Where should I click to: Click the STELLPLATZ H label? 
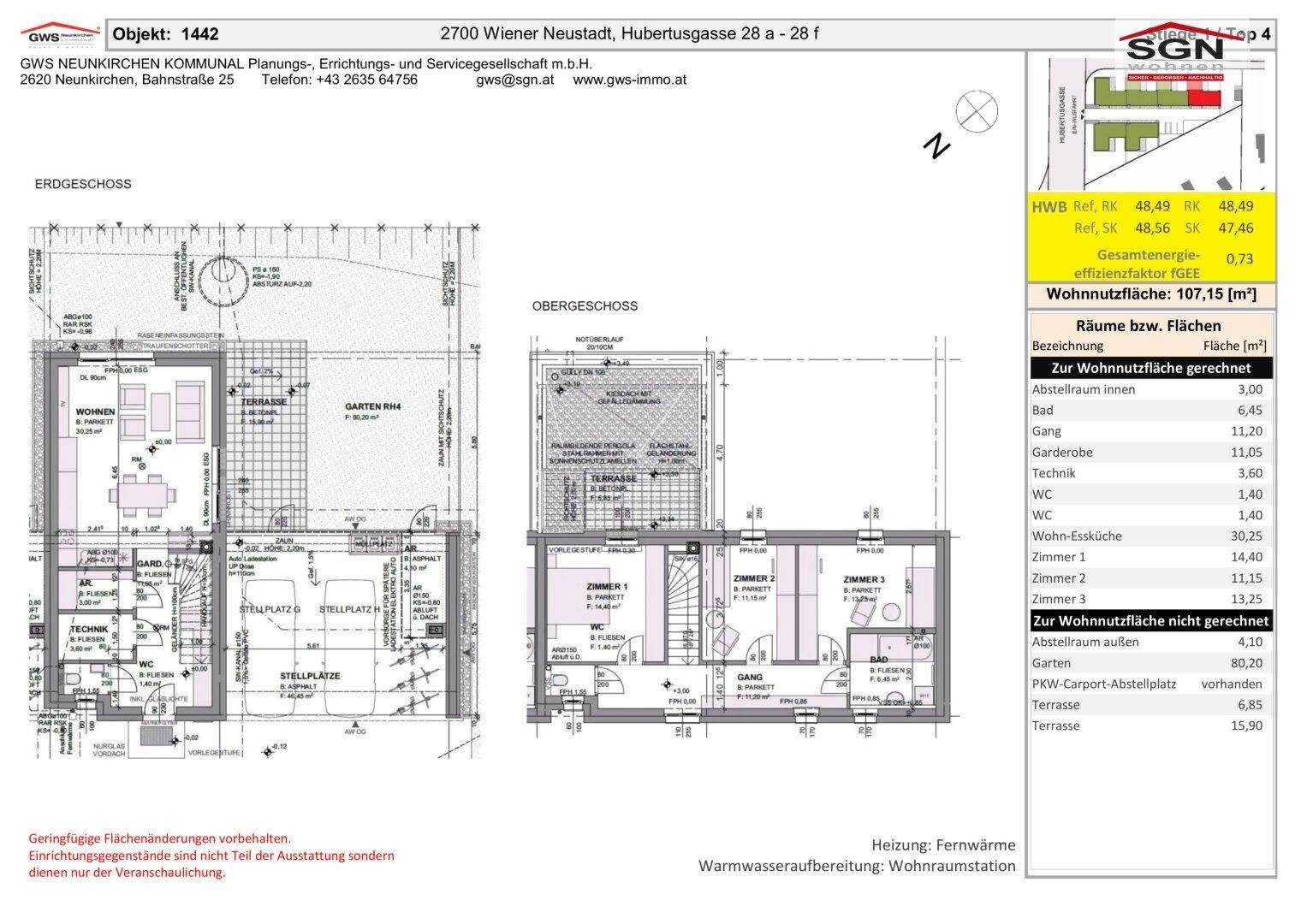pyautogui.click(x=349, y=609)
